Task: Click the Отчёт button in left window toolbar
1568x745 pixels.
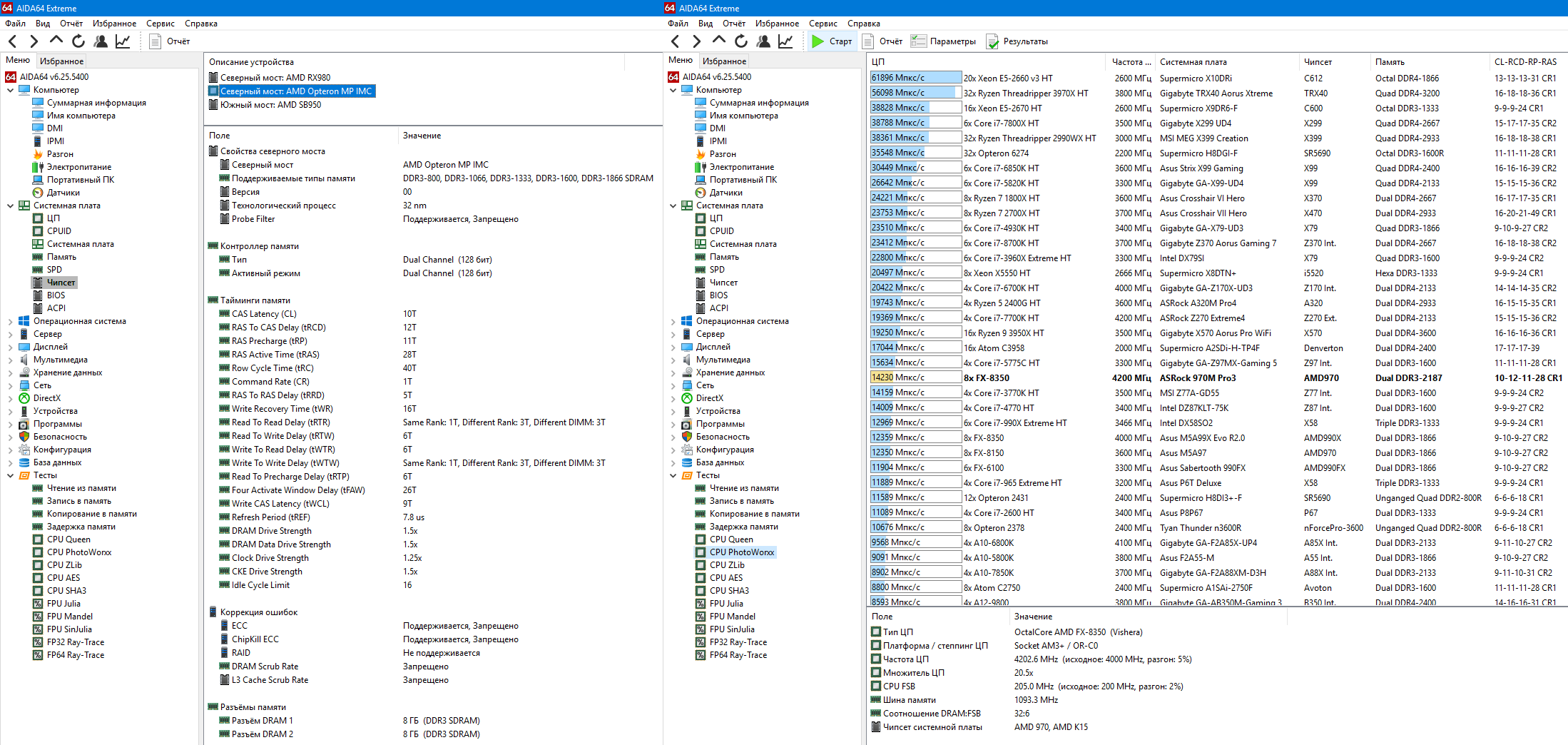Action: pyautogui.click(x=170, y=41)
